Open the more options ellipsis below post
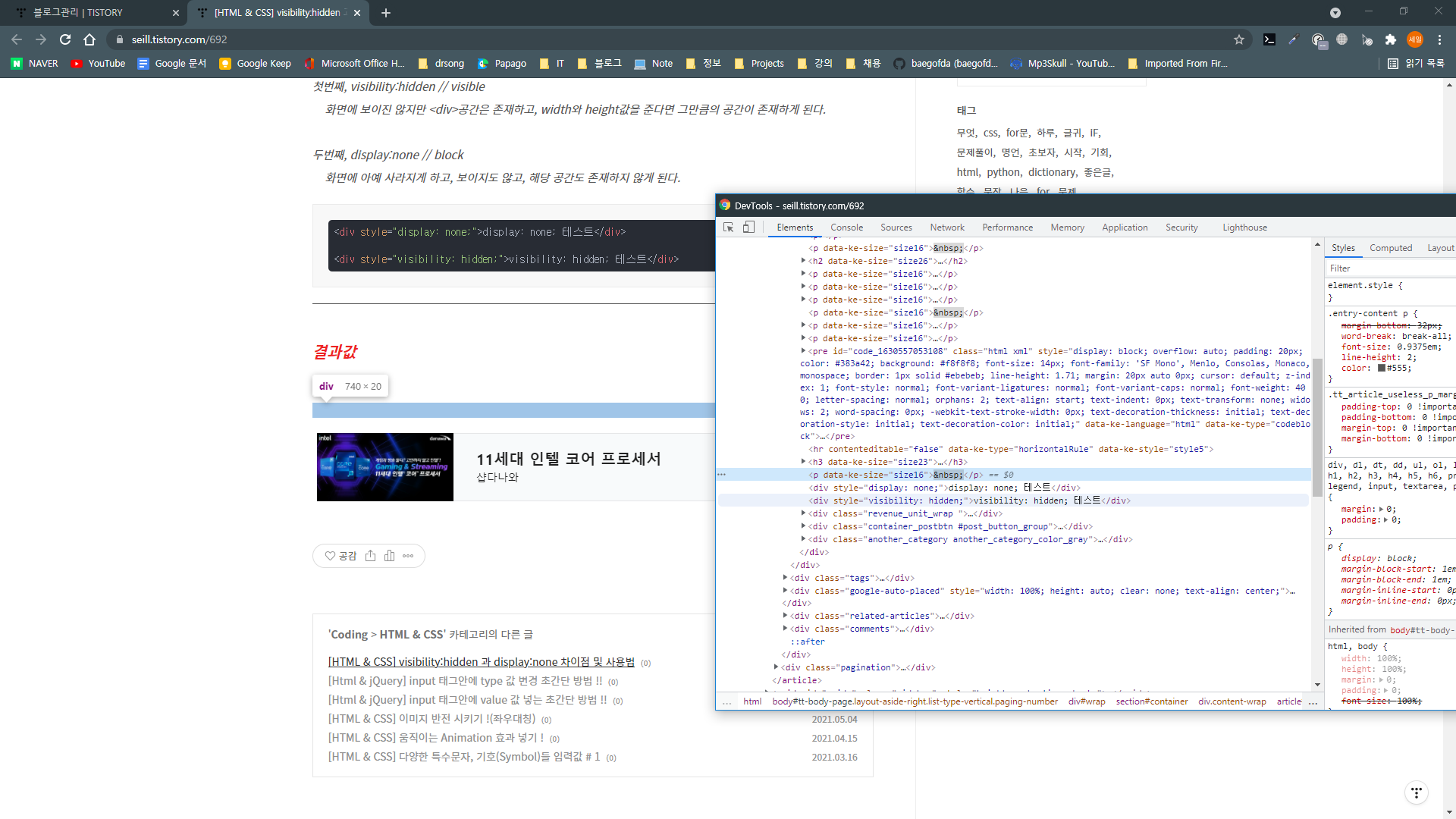1456x819 pixels. [x=408, y=556]
